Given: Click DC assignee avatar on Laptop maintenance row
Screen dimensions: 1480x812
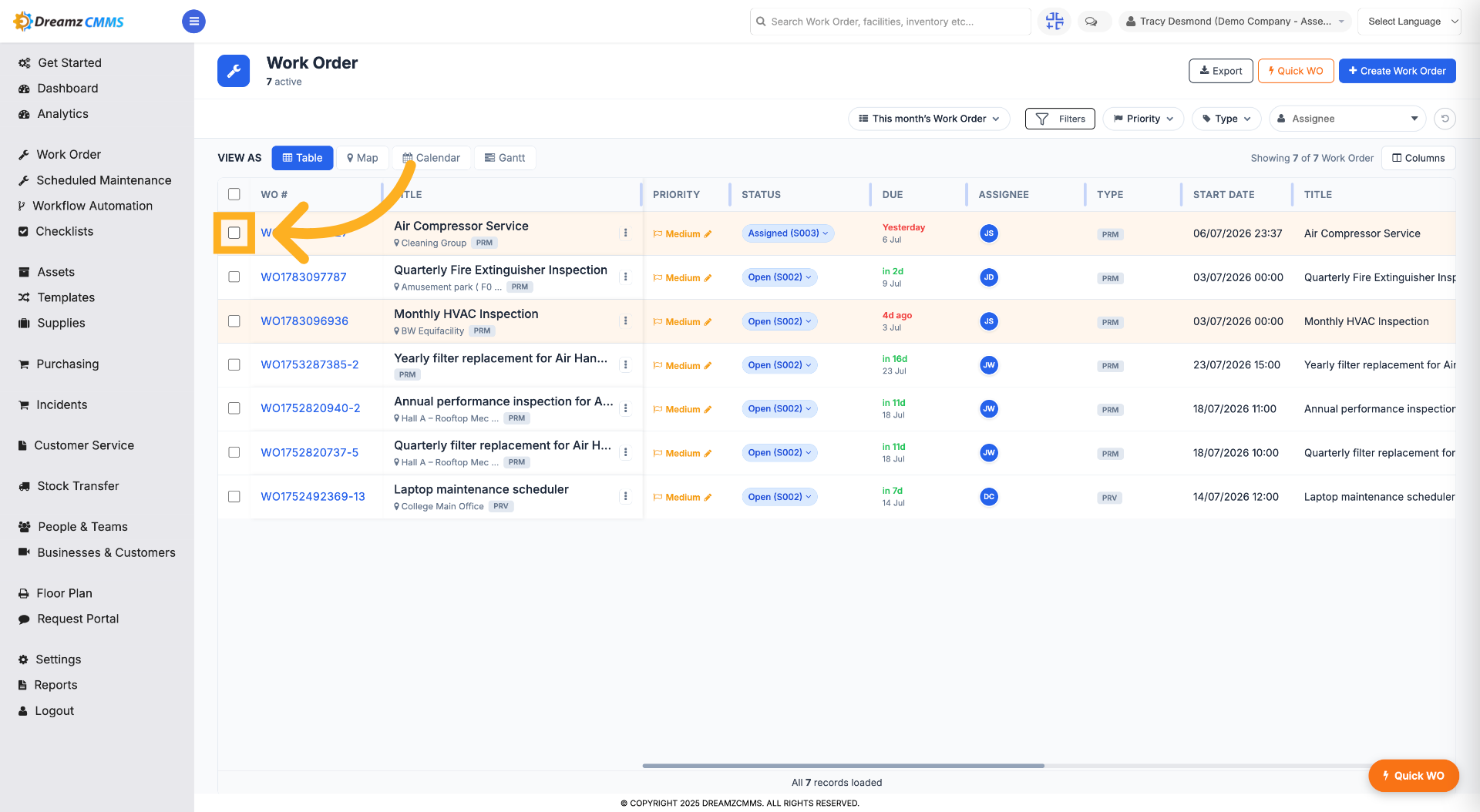Looking at the screenshot, I should [x=989, y=497].
